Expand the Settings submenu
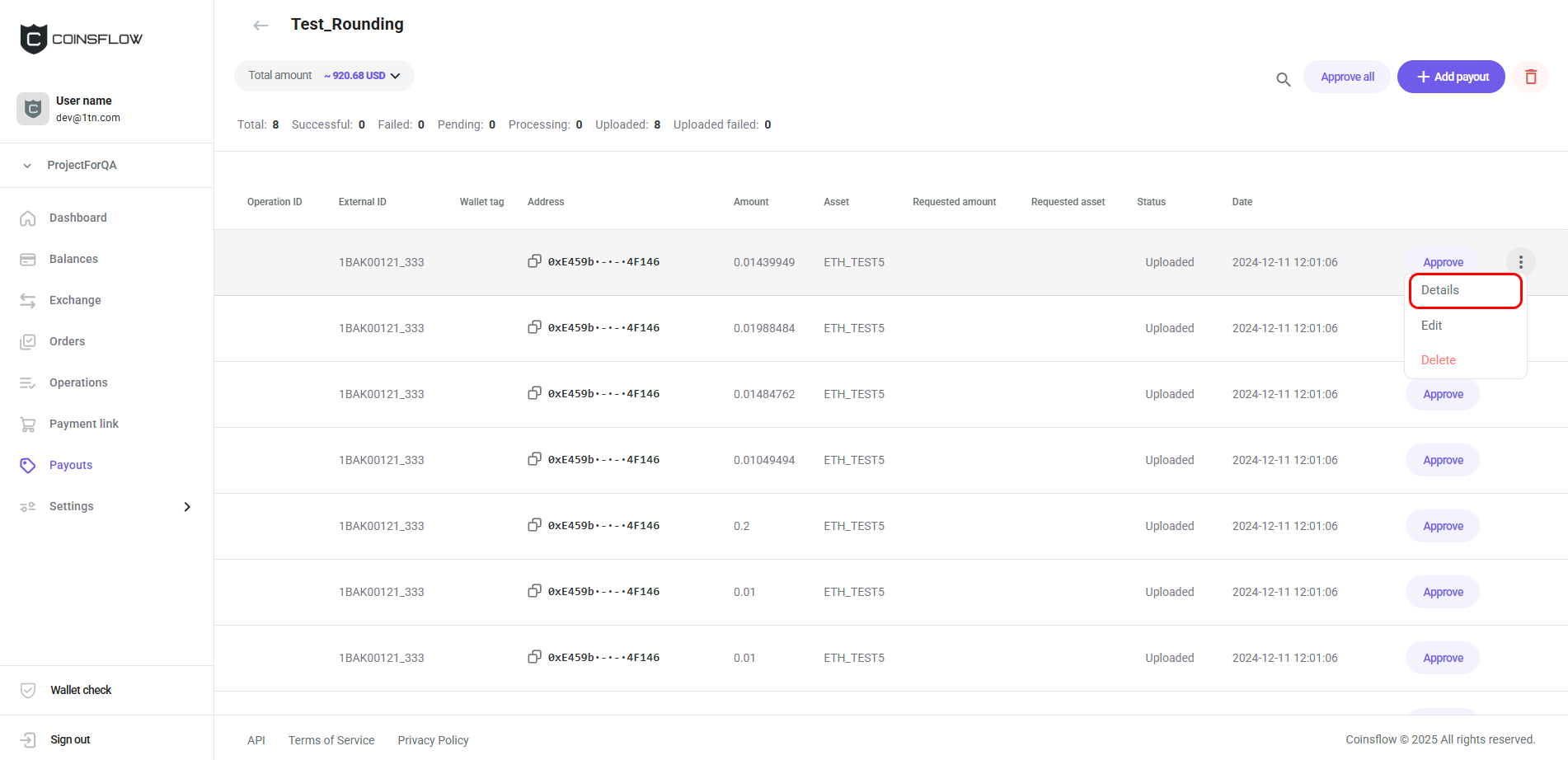The height and width of the screenshot is (760, 1568). (187, 507)
